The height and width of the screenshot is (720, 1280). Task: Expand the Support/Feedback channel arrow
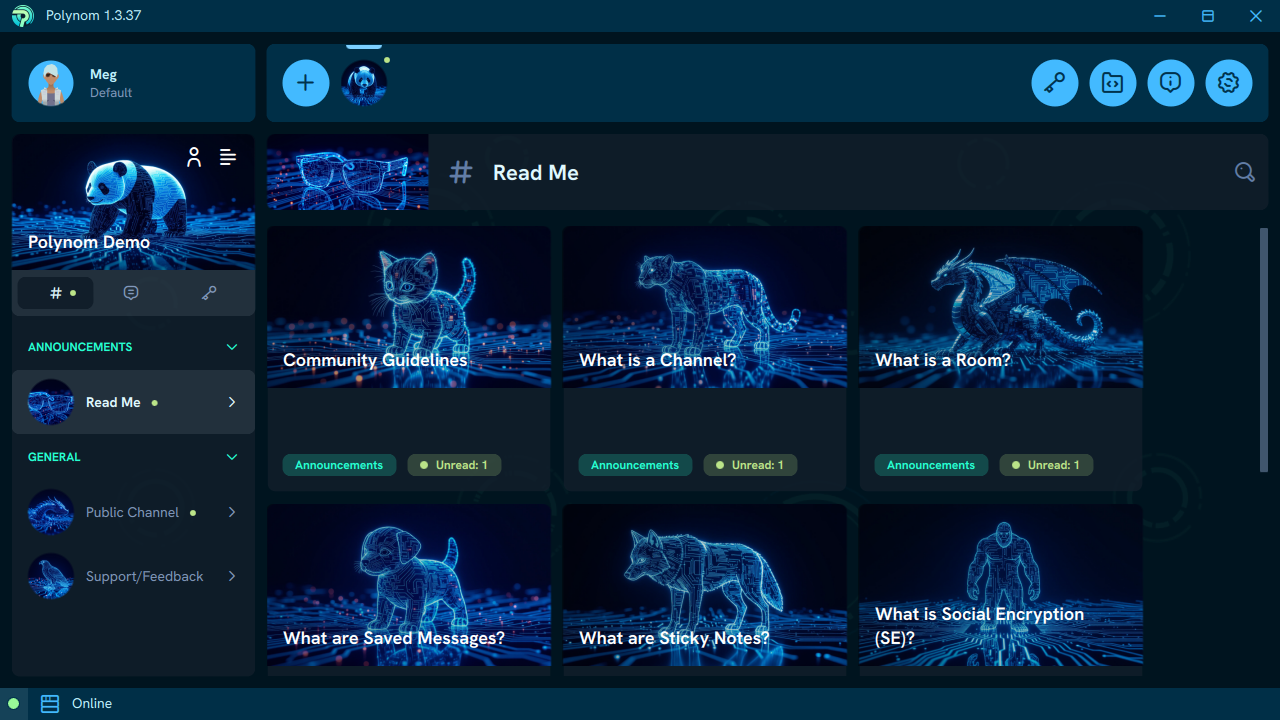(232, 576)
